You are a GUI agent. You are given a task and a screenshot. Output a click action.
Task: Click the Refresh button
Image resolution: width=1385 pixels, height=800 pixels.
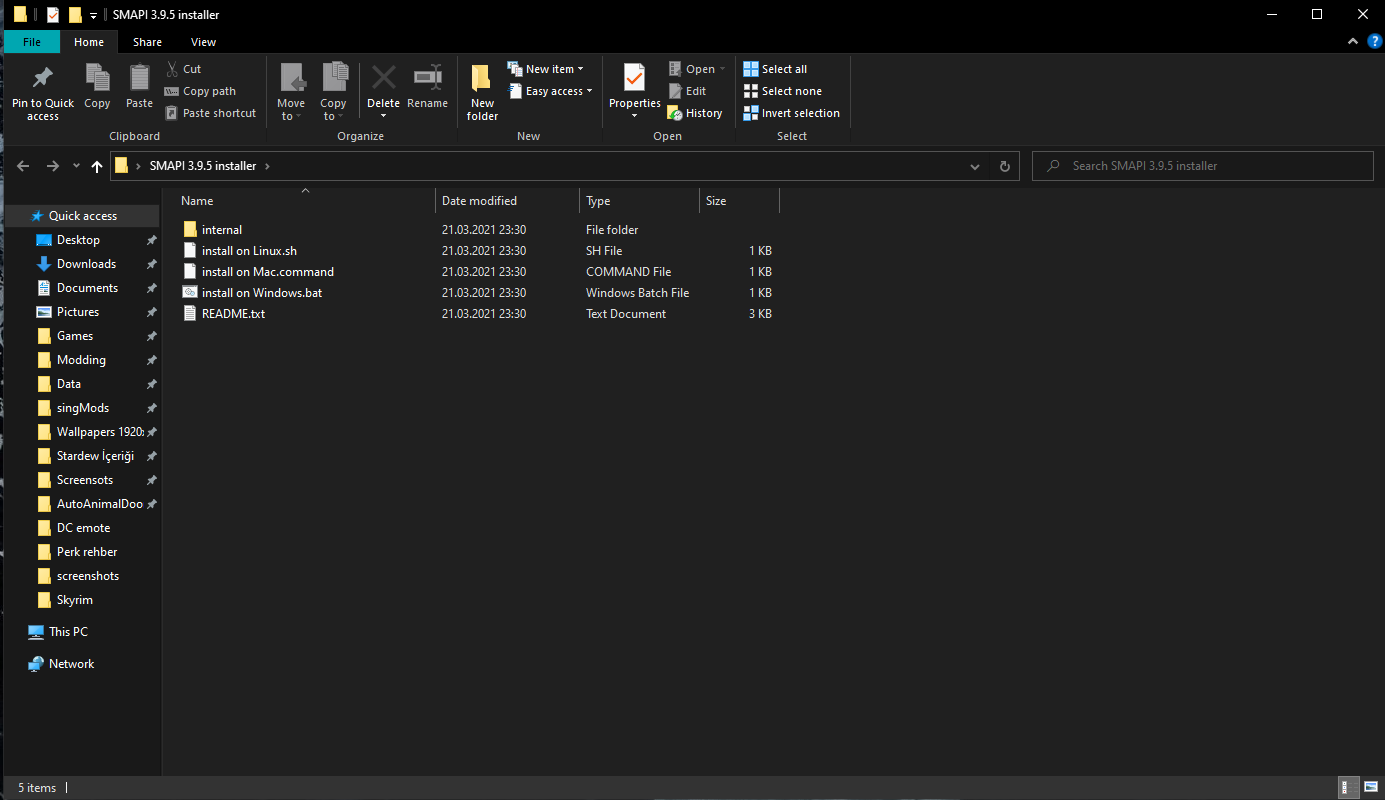1005,166
